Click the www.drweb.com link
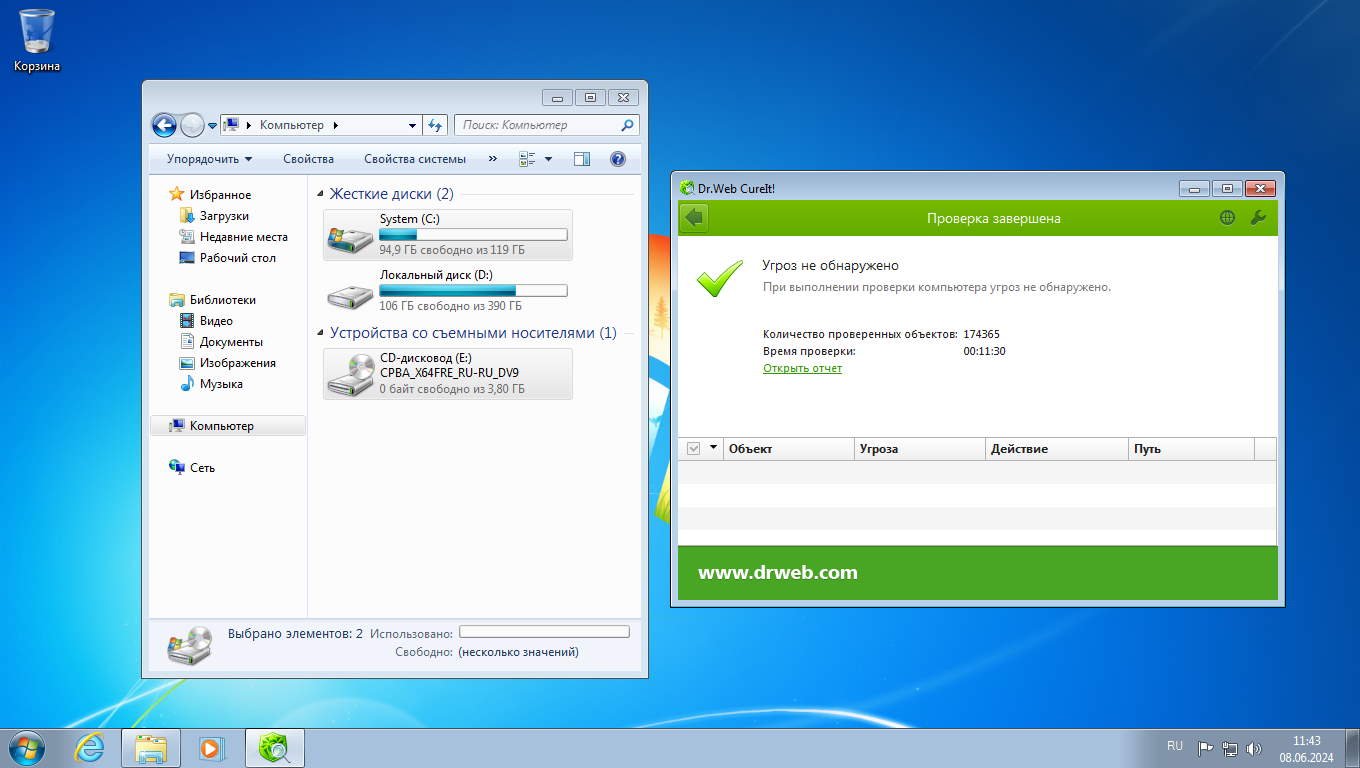 pos(777,573)
